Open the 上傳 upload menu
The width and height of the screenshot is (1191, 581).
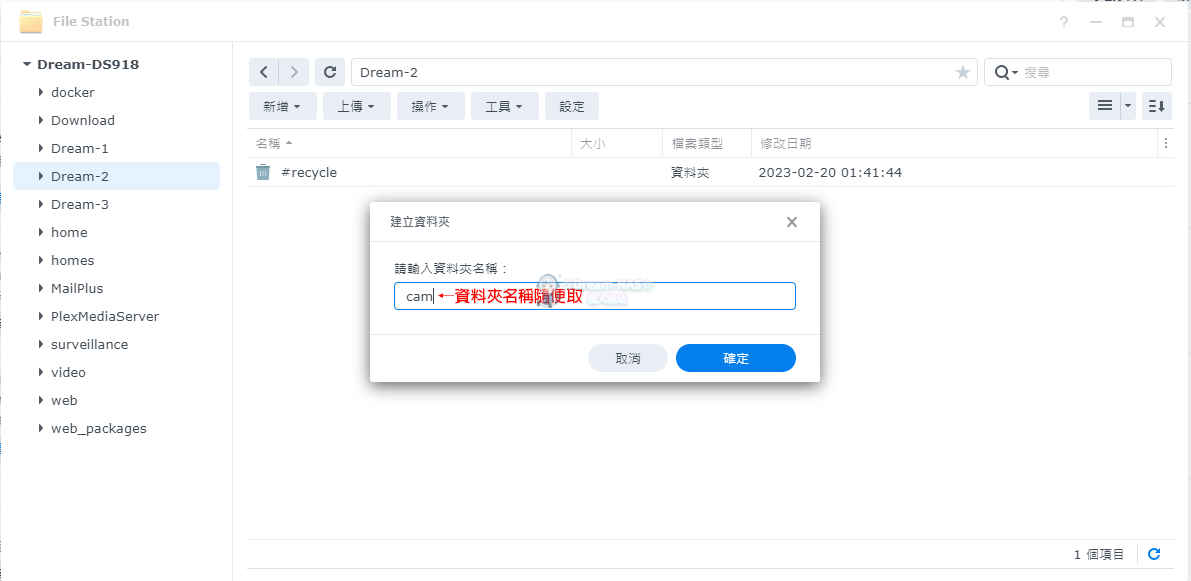point(356,105)
